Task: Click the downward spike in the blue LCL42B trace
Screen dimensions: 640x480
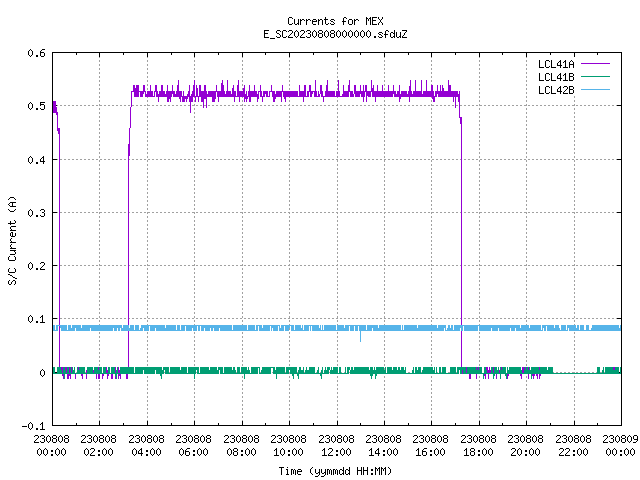Action: click(360, 336)
